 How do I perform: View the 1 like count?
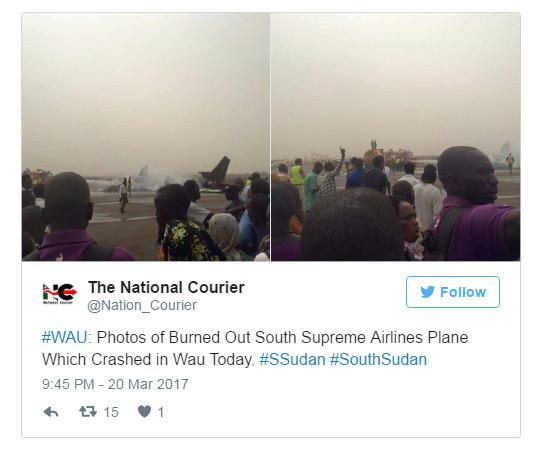(161, 412)
